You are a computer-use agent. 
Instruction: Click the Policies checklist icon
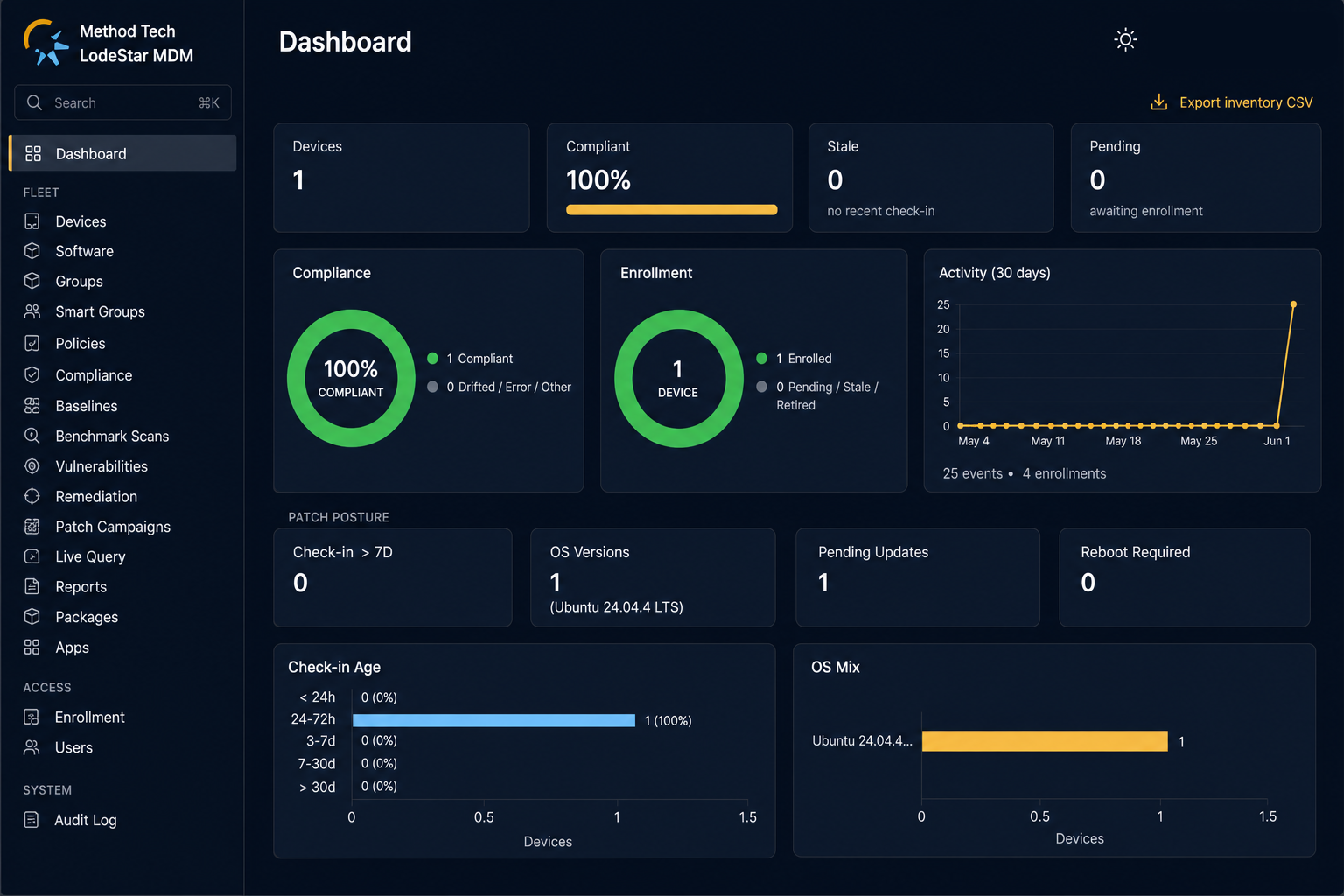tap(32, 343)
